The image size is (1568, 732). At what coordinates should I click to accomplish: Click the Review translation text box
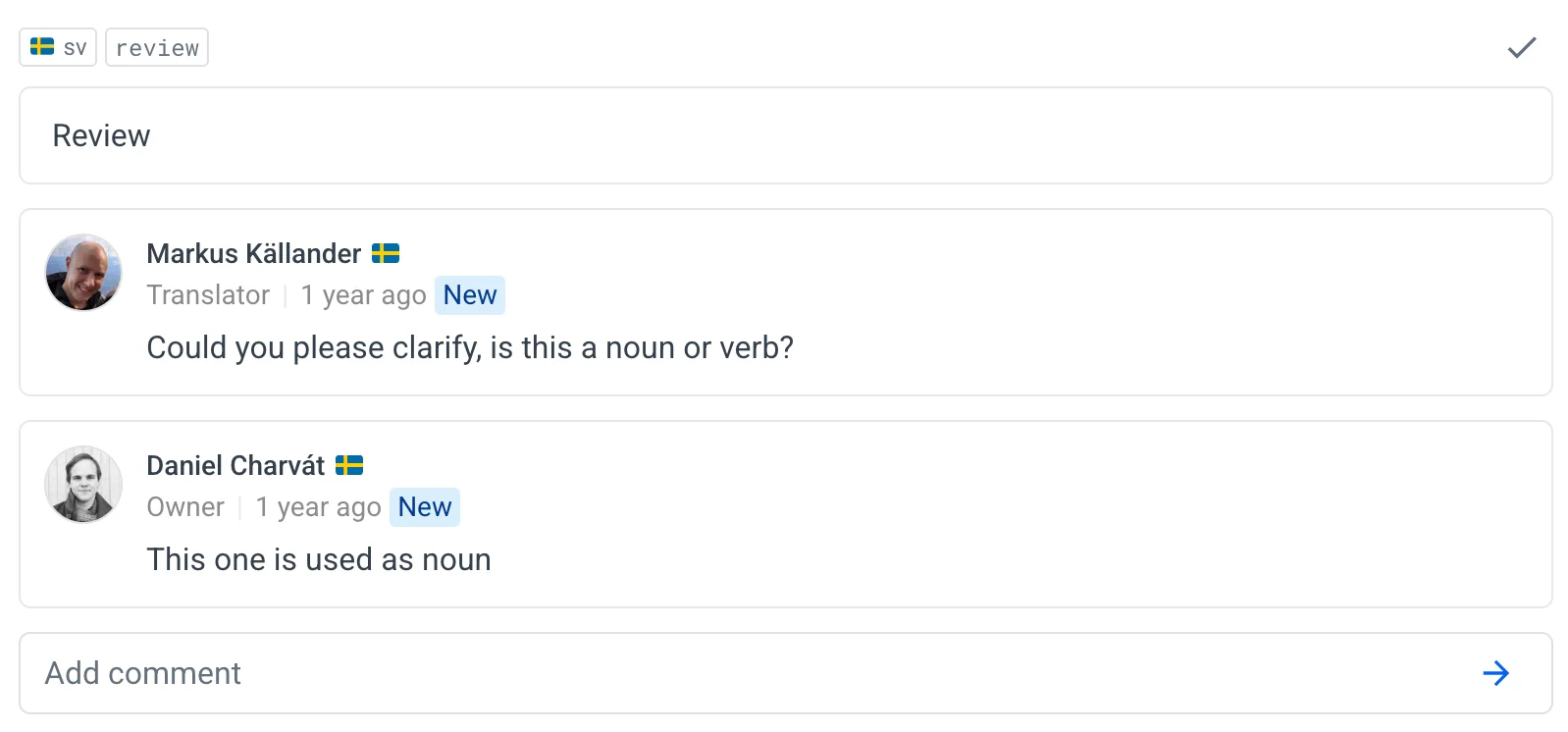tap(785, 135)
